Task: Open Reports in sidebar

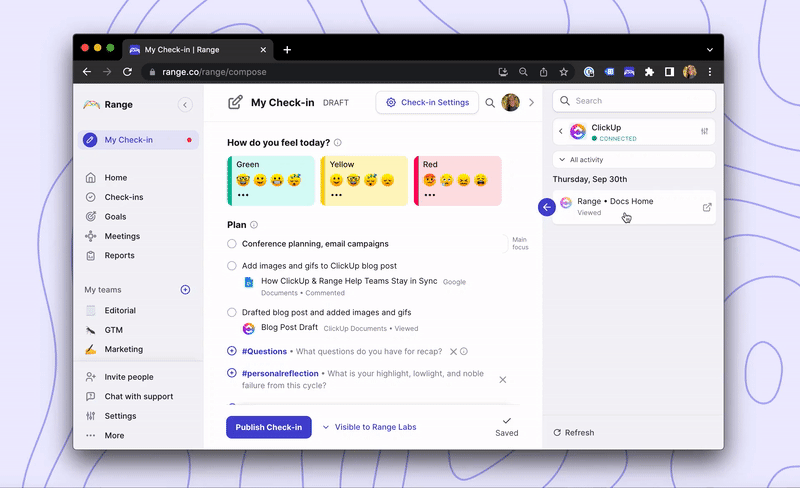Action: point(119,255)
